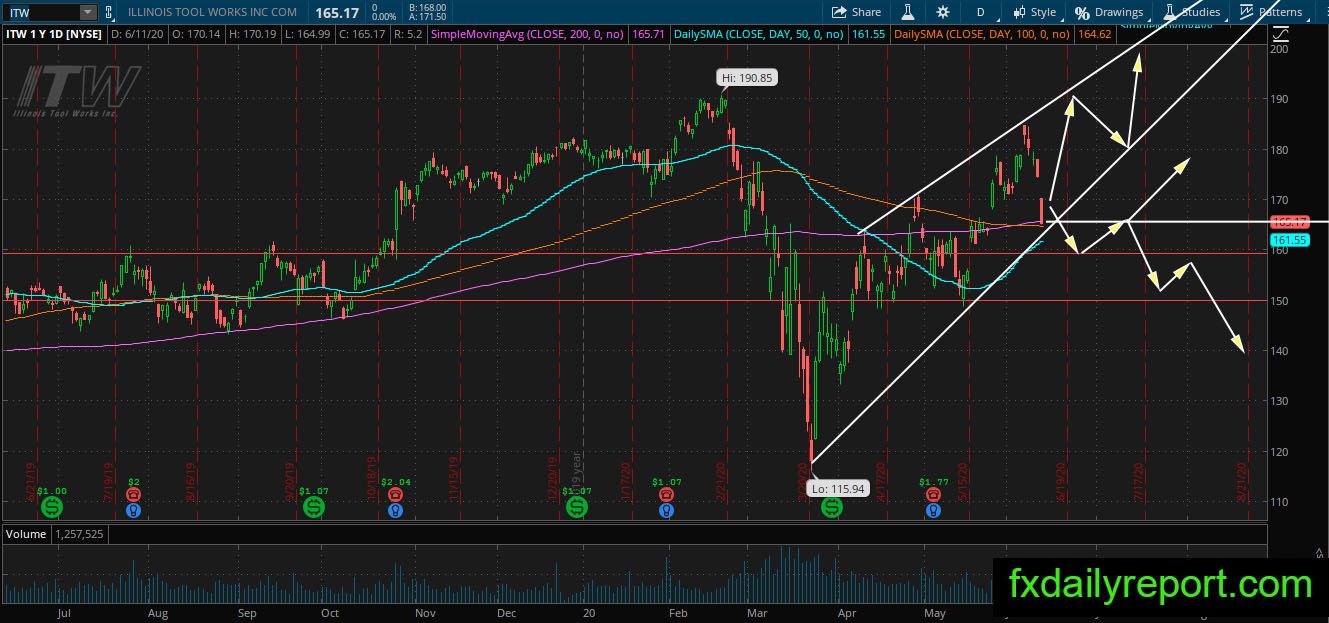
Task: Click the volume value 1,257,525
Action: (x=79, y=534)
